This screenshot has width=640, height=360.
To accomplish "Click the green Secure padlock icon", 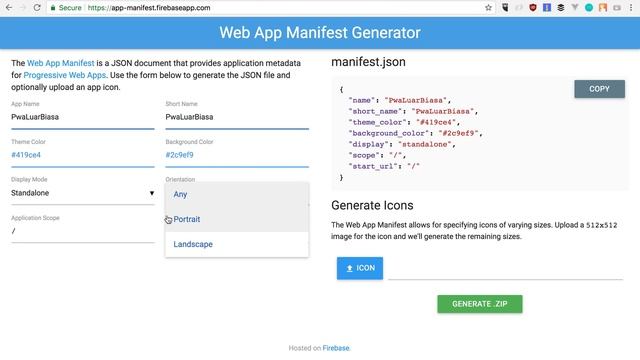I will (53, 8).
